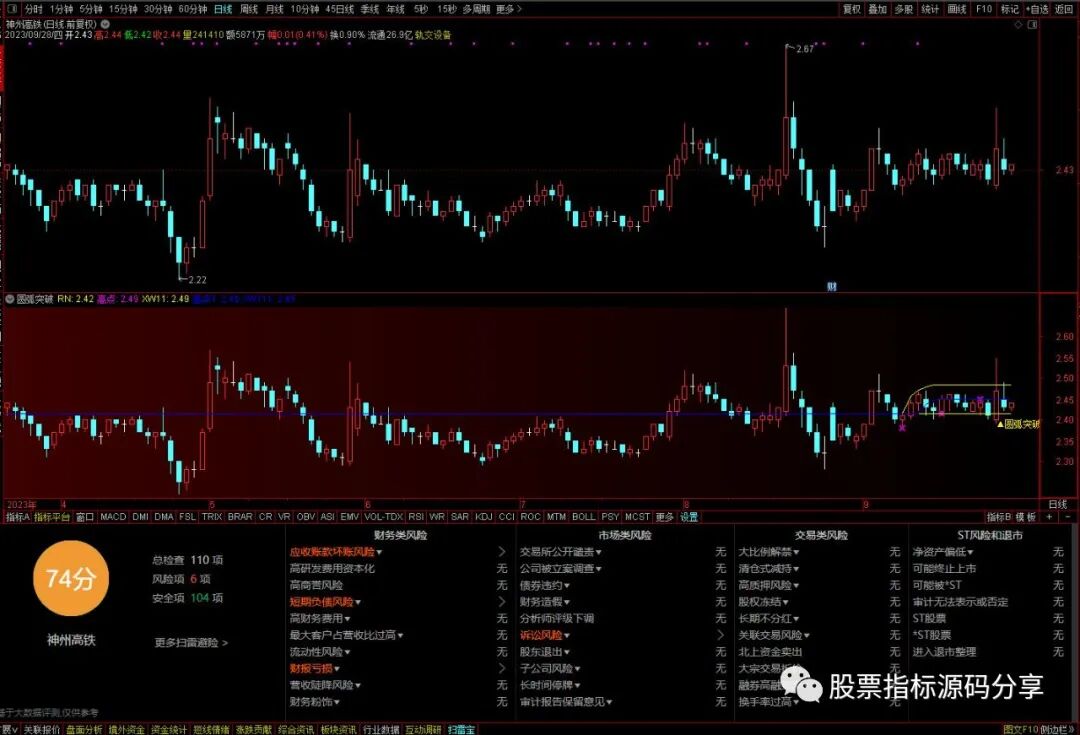Open 净资产偏低 dropdown

pos(943,552)
